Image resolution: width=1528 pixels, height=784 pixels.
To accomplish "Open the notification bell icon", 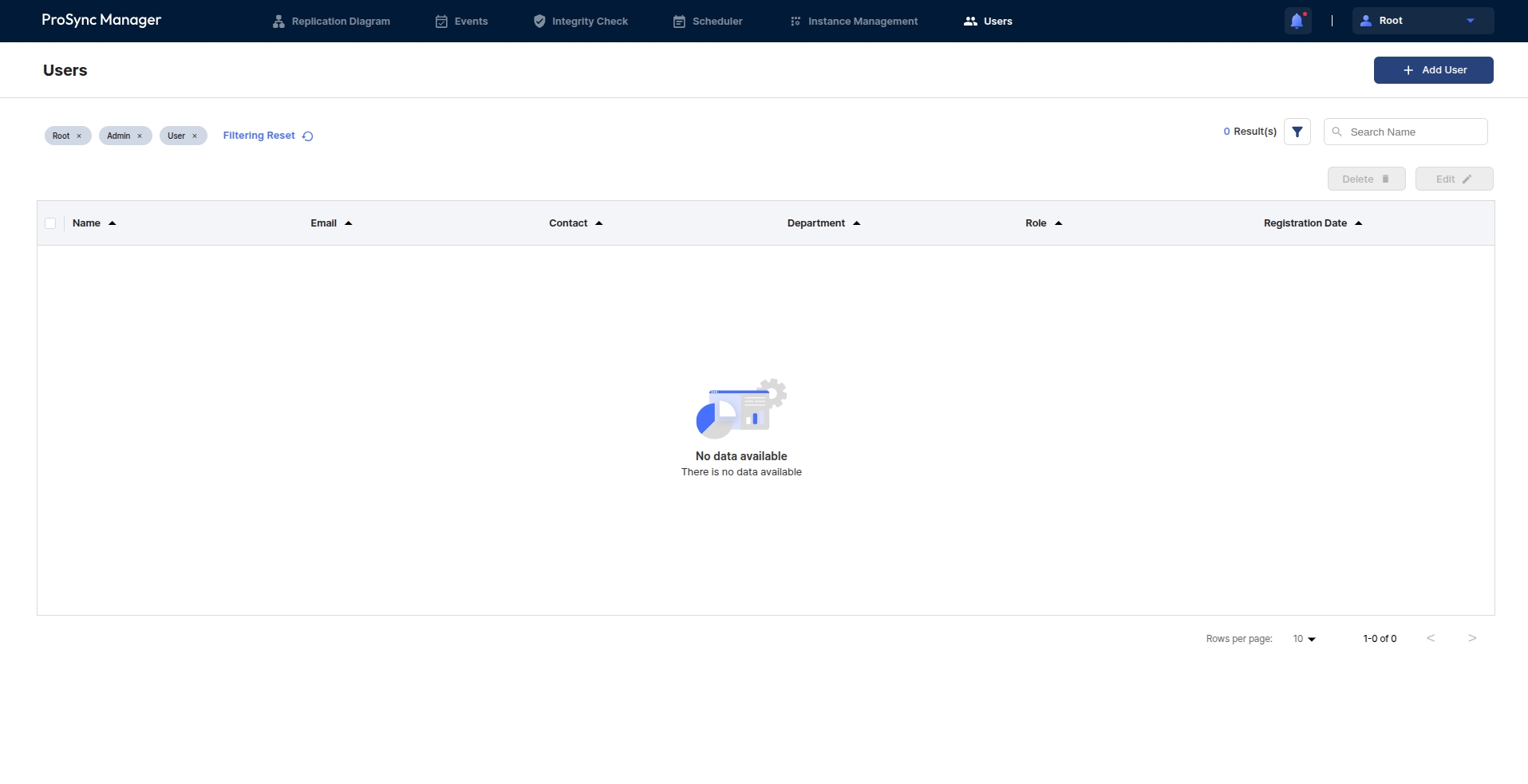I will click(1297, 22).
